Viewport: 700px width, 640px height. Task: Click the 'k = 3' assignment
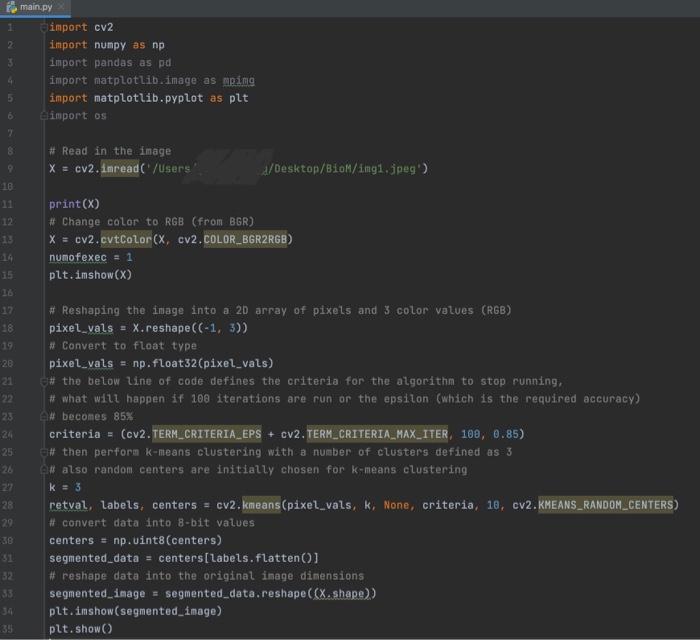pyautogui.click(x=65, y=487)
